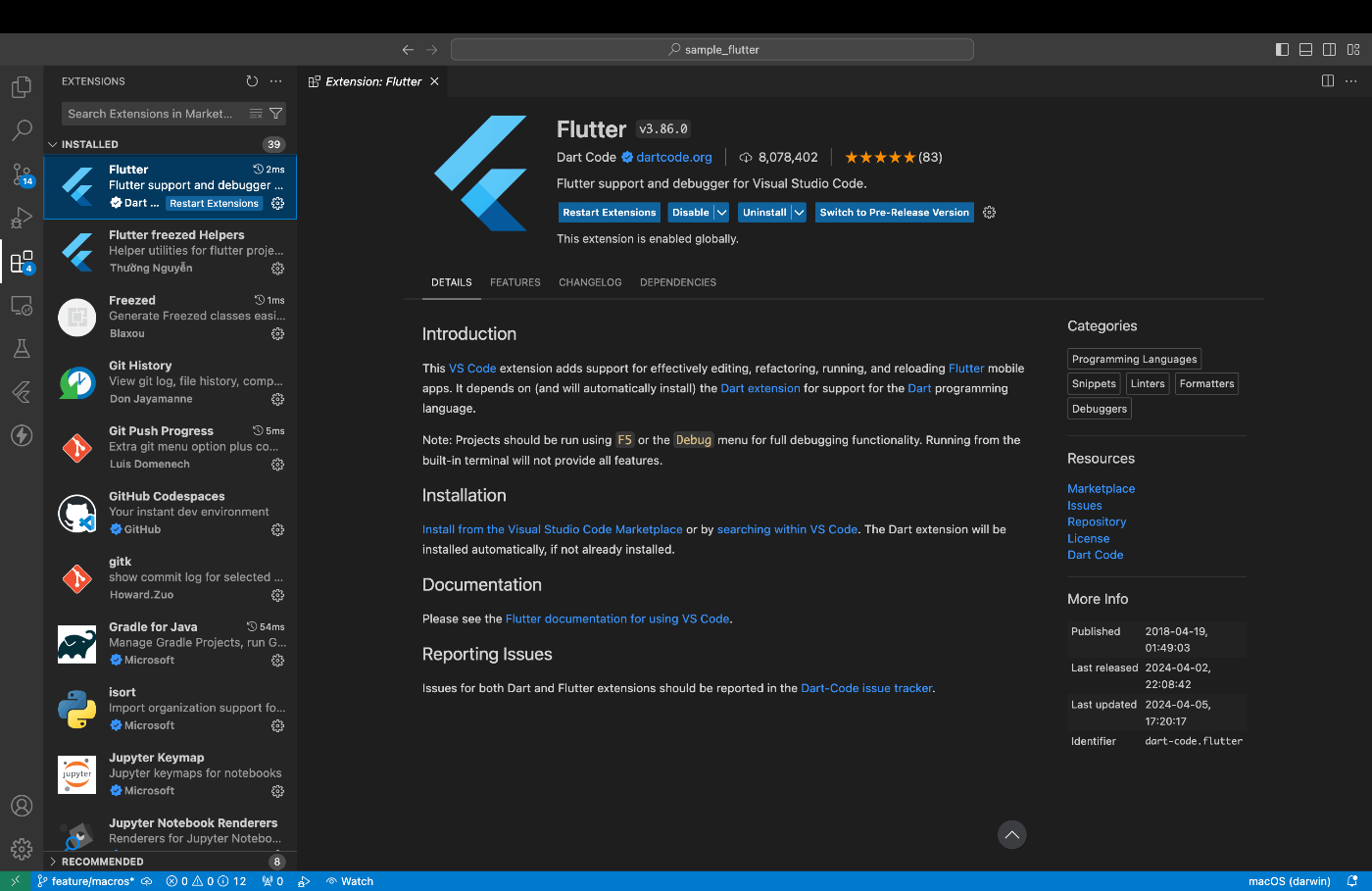Open the Uninstall dropdown arrow

tap(799, 212)
